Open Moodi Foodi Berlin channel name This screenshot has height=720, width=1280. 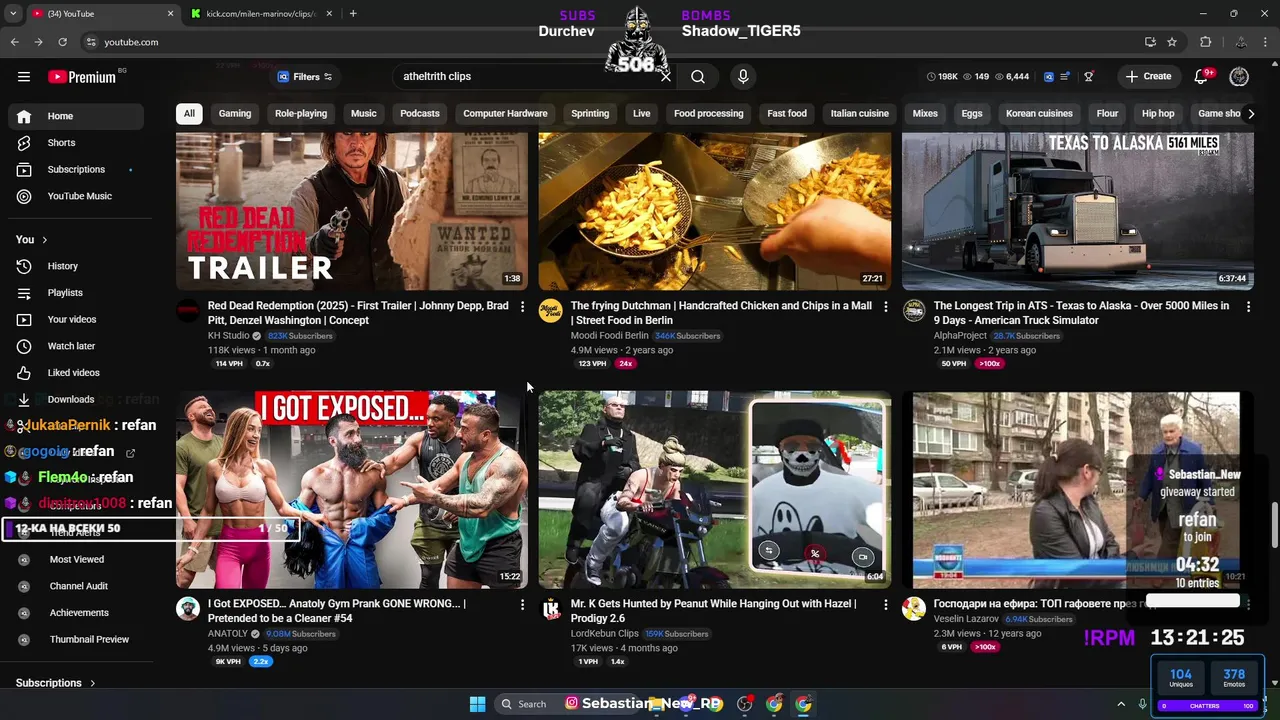click(x=609, y=336)
